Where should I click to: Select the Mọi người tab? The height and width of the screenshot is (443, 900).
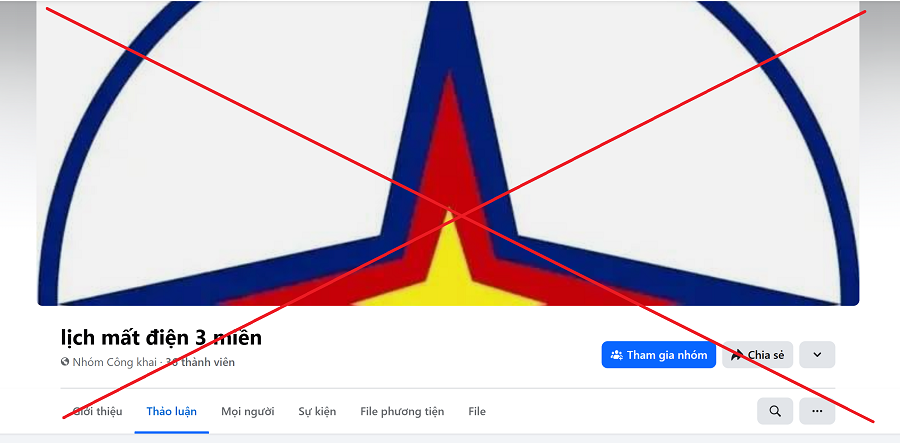(x=247, y=411)
